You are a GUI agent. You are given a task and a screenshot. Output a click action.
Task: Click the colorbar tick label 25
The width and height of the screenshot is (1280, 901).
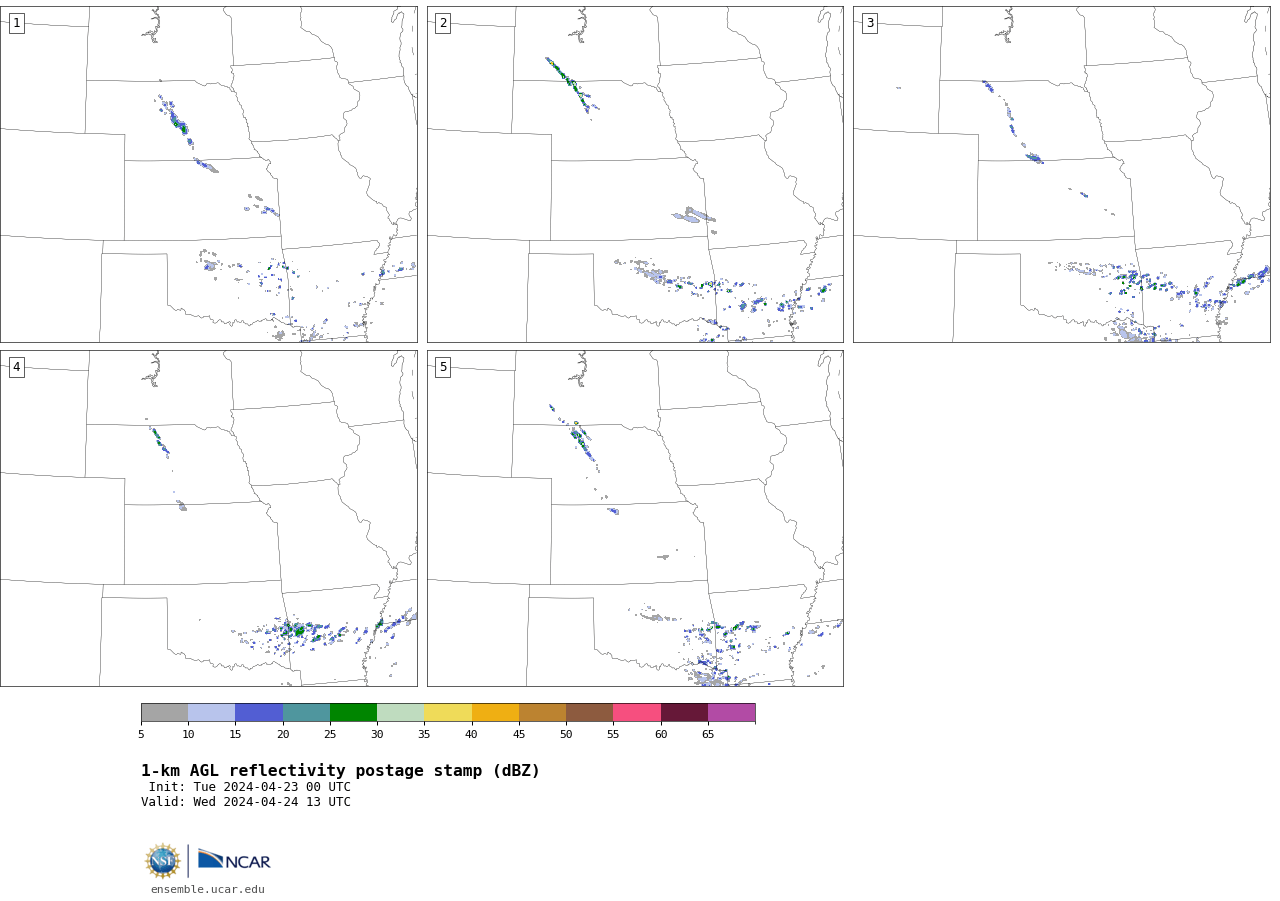pyautogui.click(x=330, y=735)
